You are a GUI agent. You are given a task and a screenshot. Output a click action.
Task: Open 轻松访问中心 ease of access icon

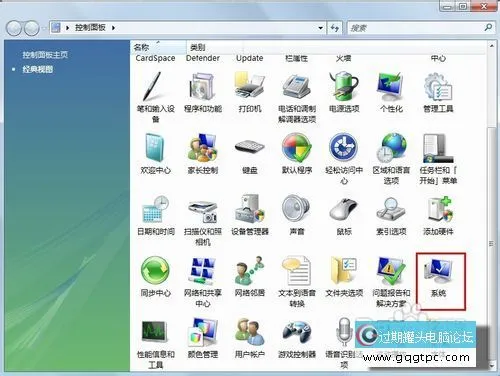click(344, 148)
